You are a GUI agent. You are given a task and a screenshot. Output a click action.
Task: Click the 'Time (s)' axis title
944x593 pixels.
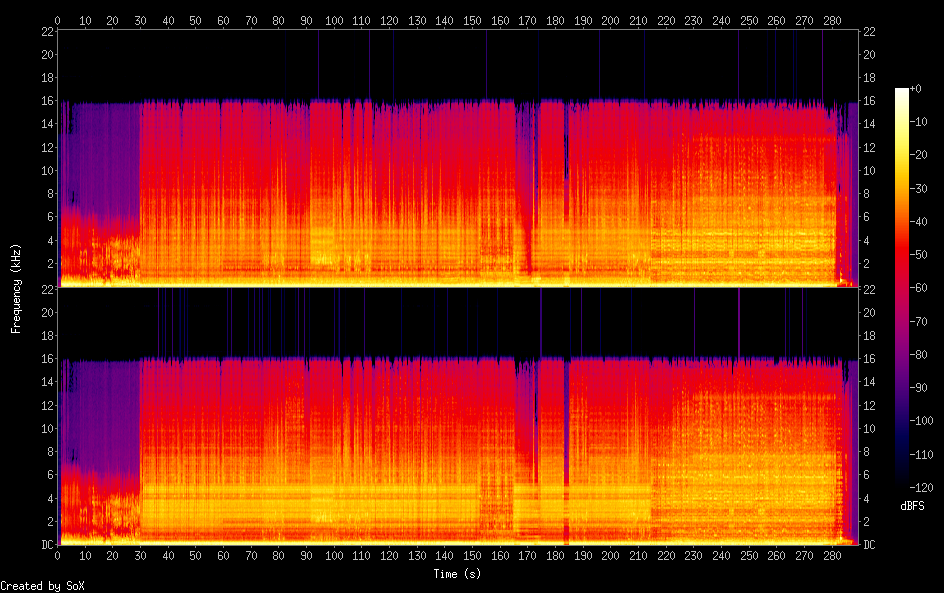click(457, 574)
